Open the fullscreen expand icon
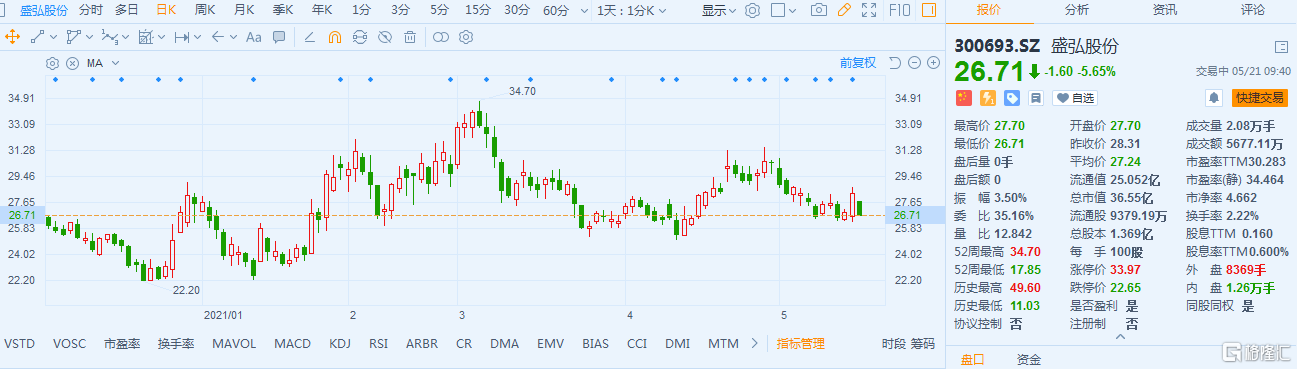The image size is (1297, 369). click(x=870, y=10)
